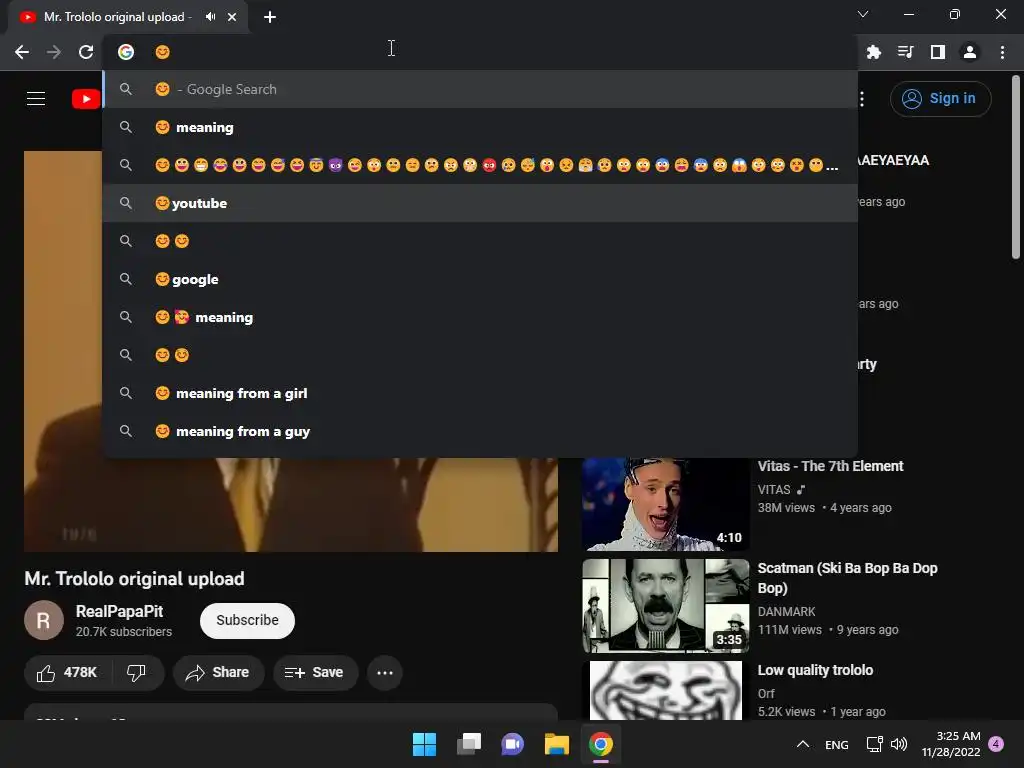Open more actions ellipsis under video

pos(385,673)
